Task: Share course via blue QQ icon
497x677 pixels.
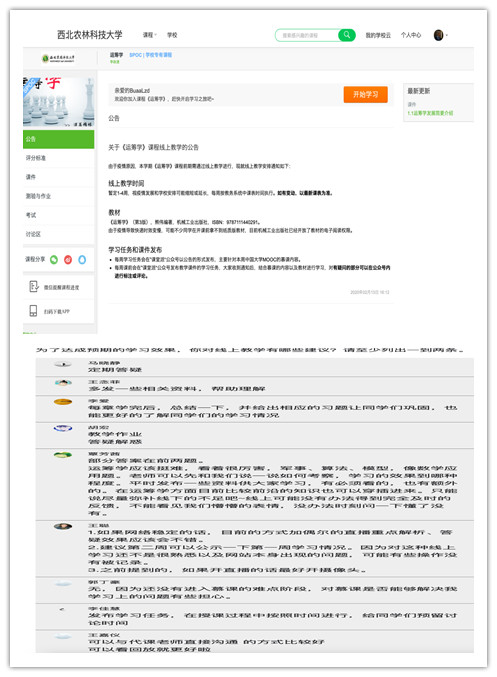Action: [x=82, y=259]
